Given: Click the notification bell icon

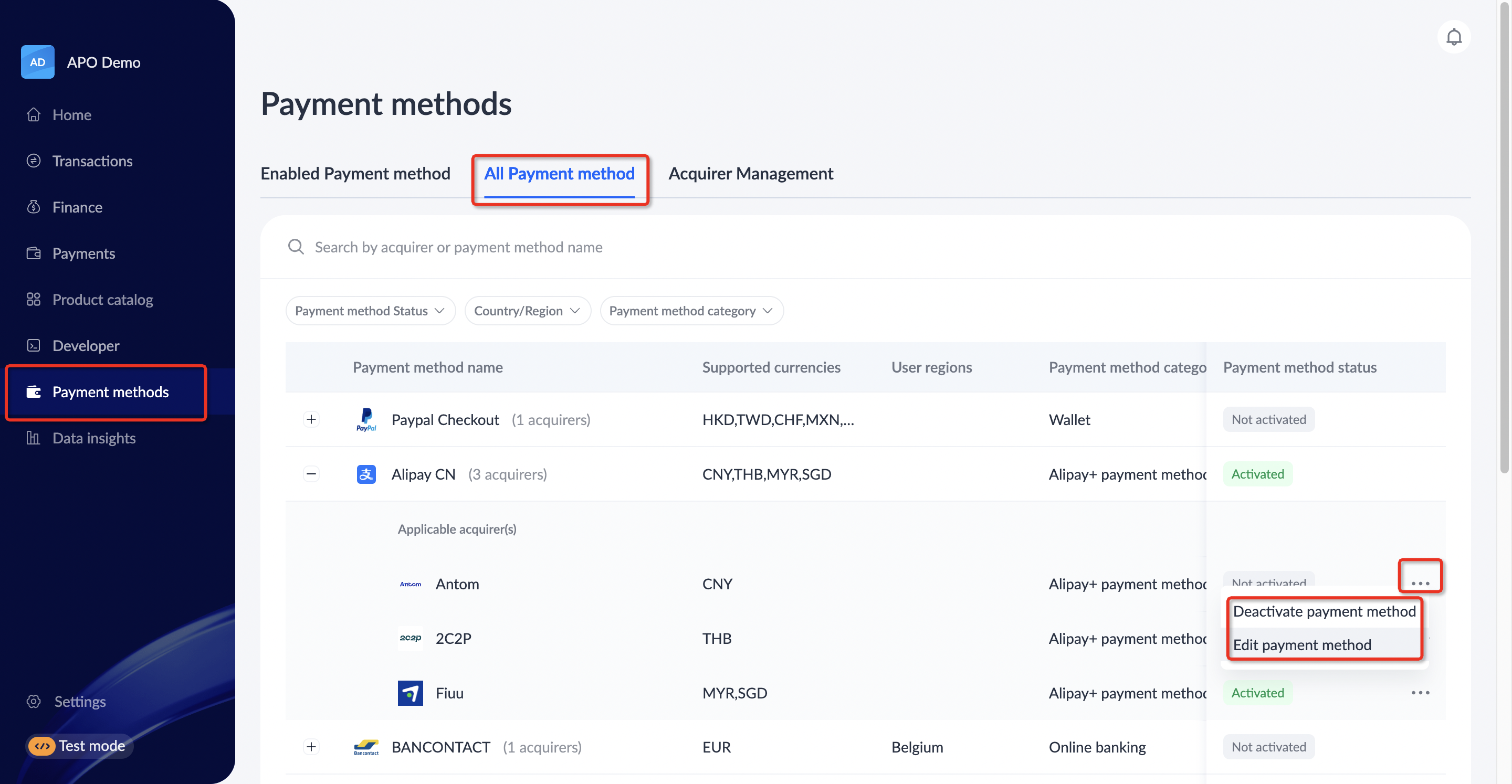Looking at the screenshot, I should (x=1453, y=37).
